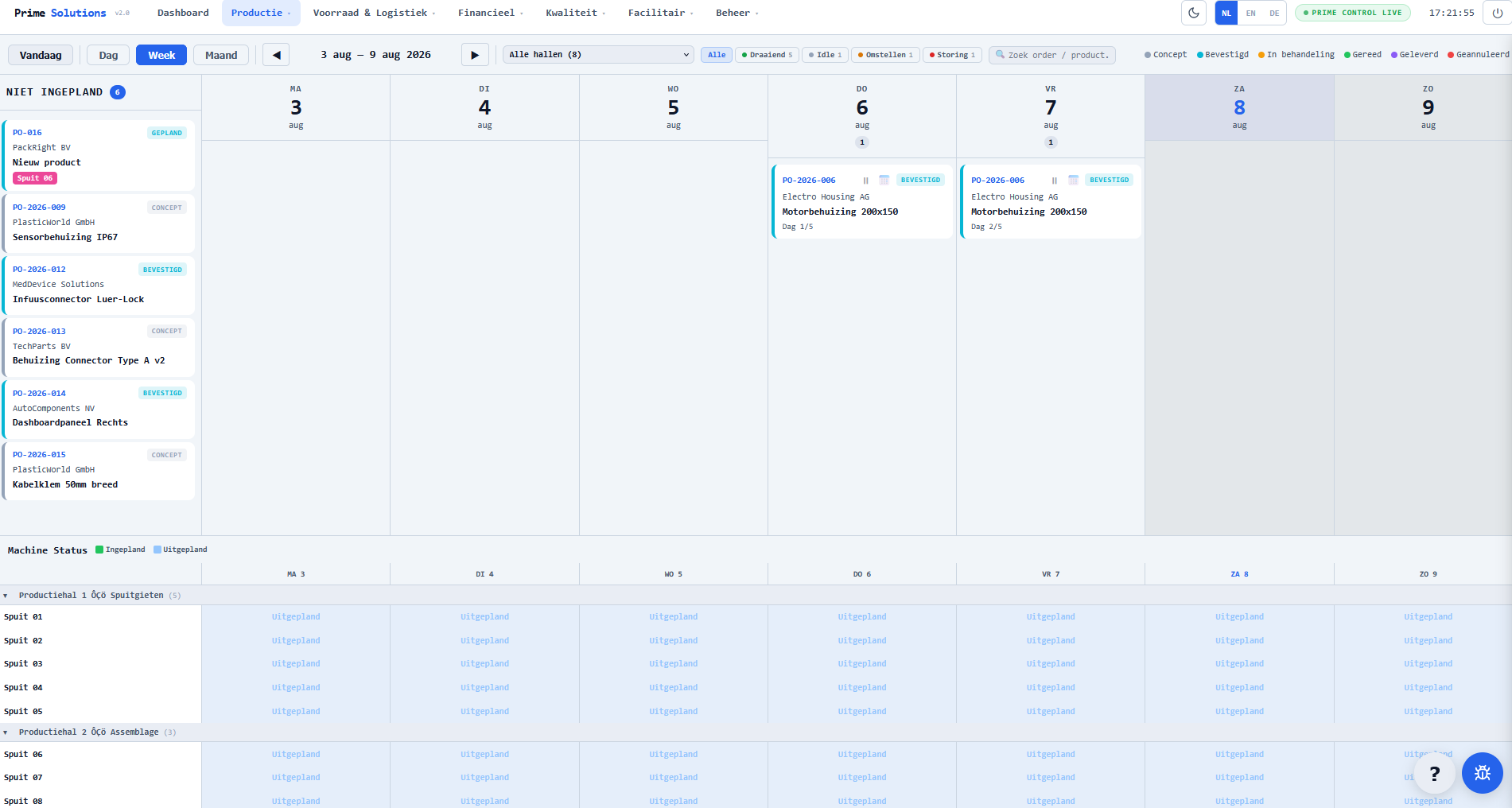Open order PO-2026-015 Kabelklem card
The width and height of the screenshot is (1512, 808).
99,471
